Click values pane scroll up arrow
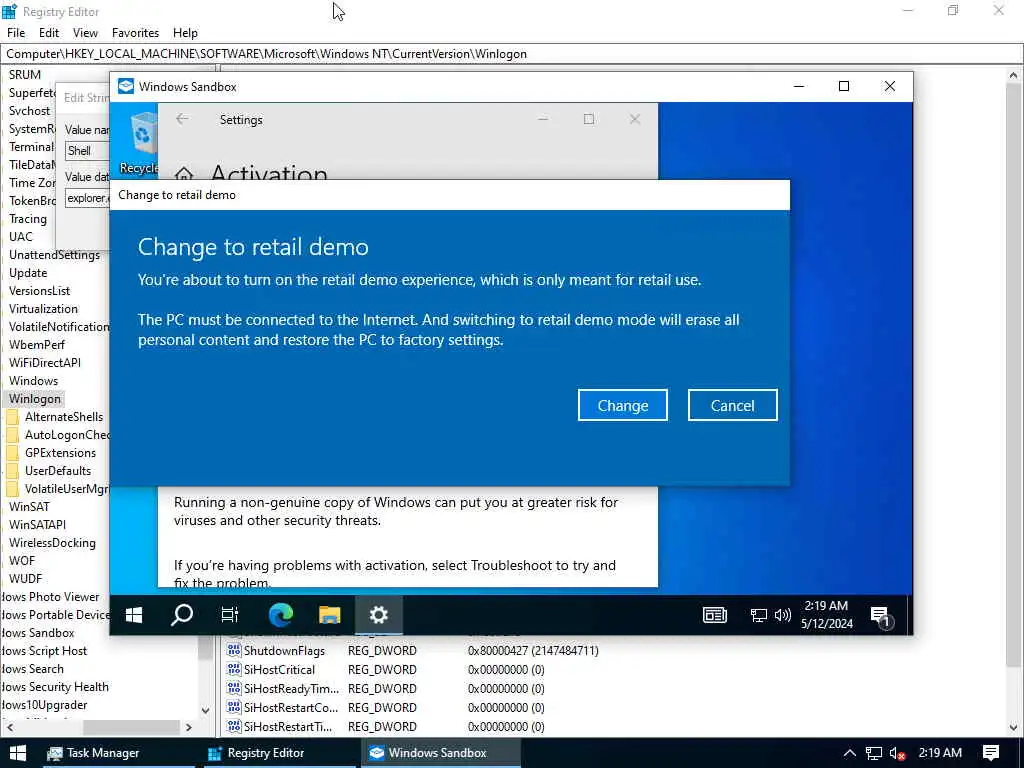Viewport: 1024px width, 768px height. (x=1014, y=75)
